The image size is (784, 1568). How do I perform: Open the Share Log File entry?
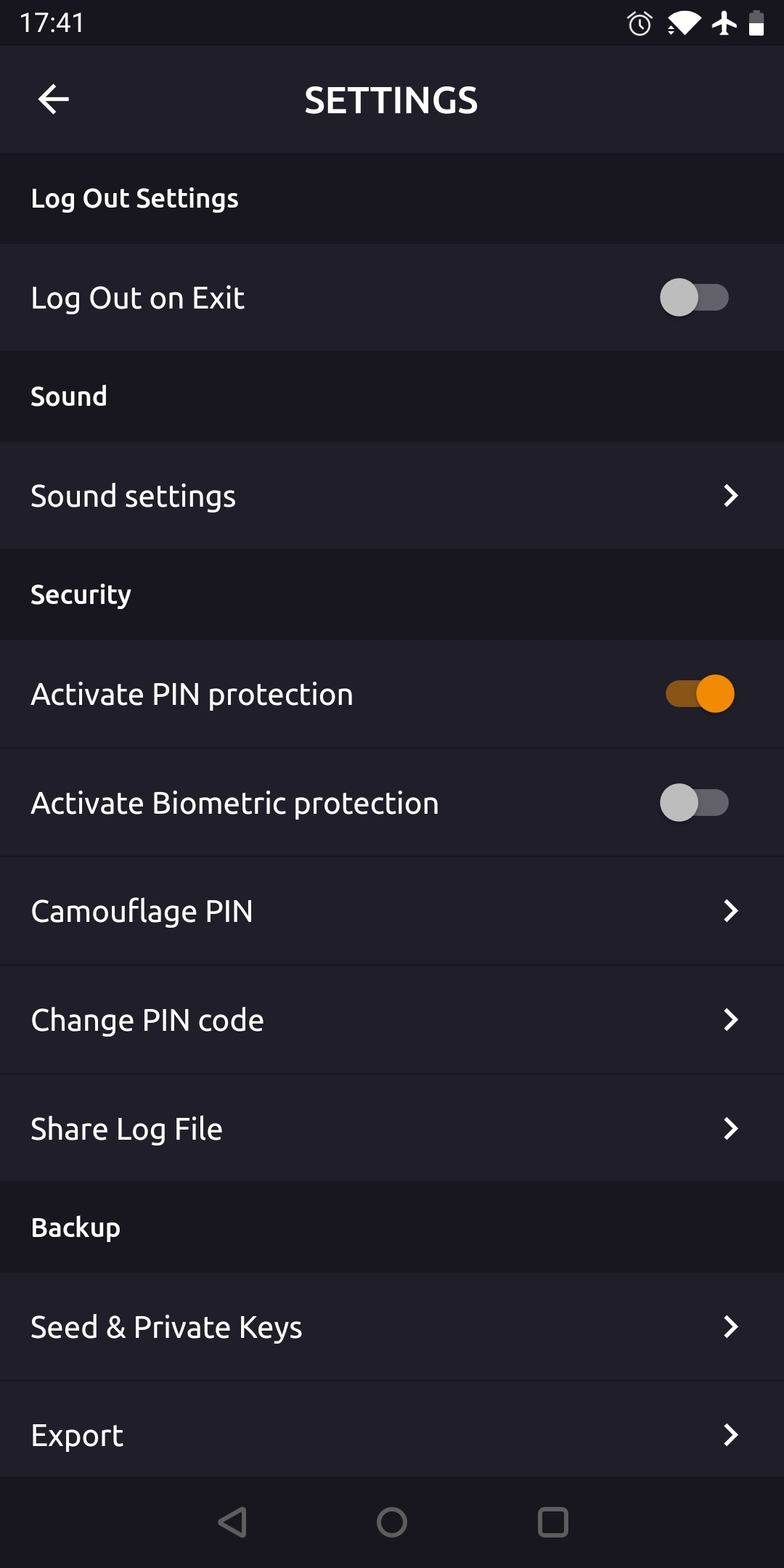tap(127, 1129)
